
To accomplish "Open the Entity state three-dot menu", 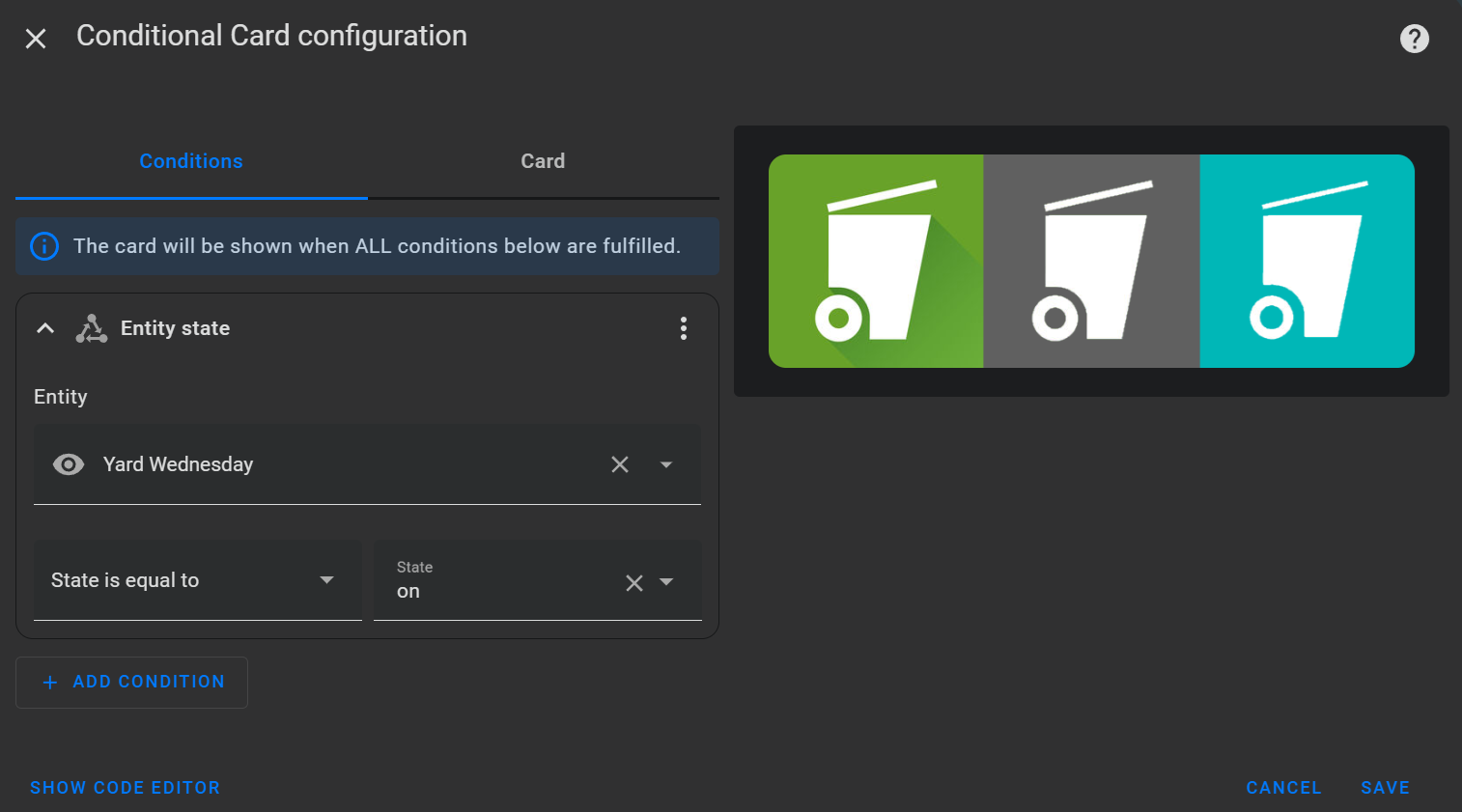I will pyautogui.click(x=684, y=328).
